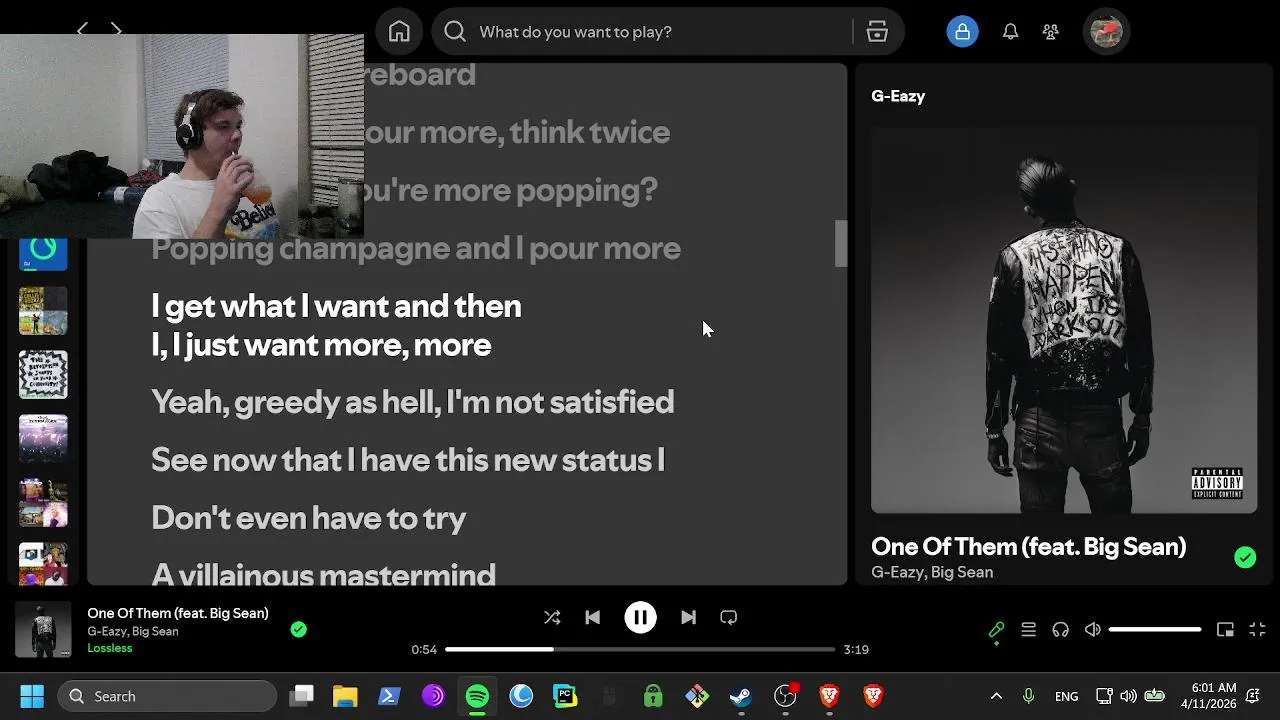Seek on the song progress bar
The width and height of the screenshot is (1280, 720).
[x=640, y=649]
